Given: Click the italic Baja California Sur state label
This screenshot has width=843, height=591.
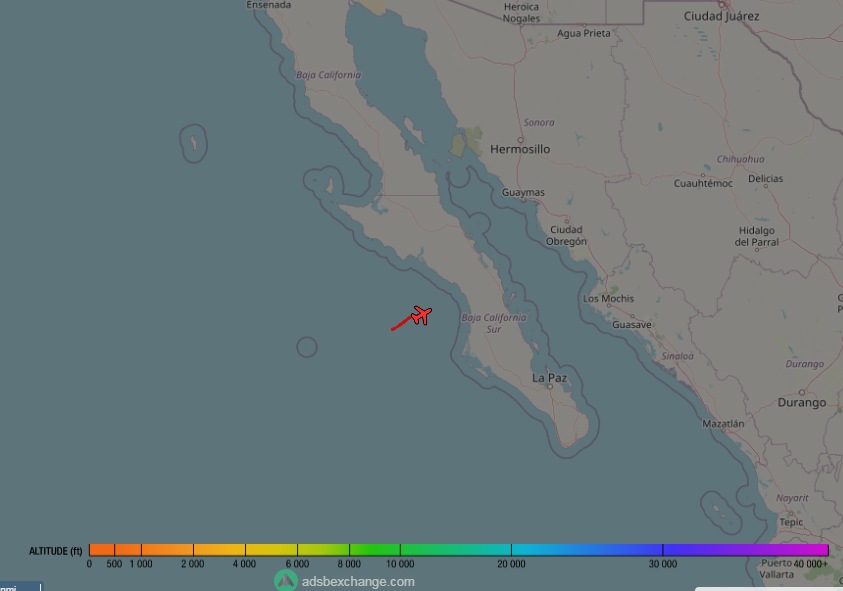Looking at the screenshot, I should (x=494, y=323).
